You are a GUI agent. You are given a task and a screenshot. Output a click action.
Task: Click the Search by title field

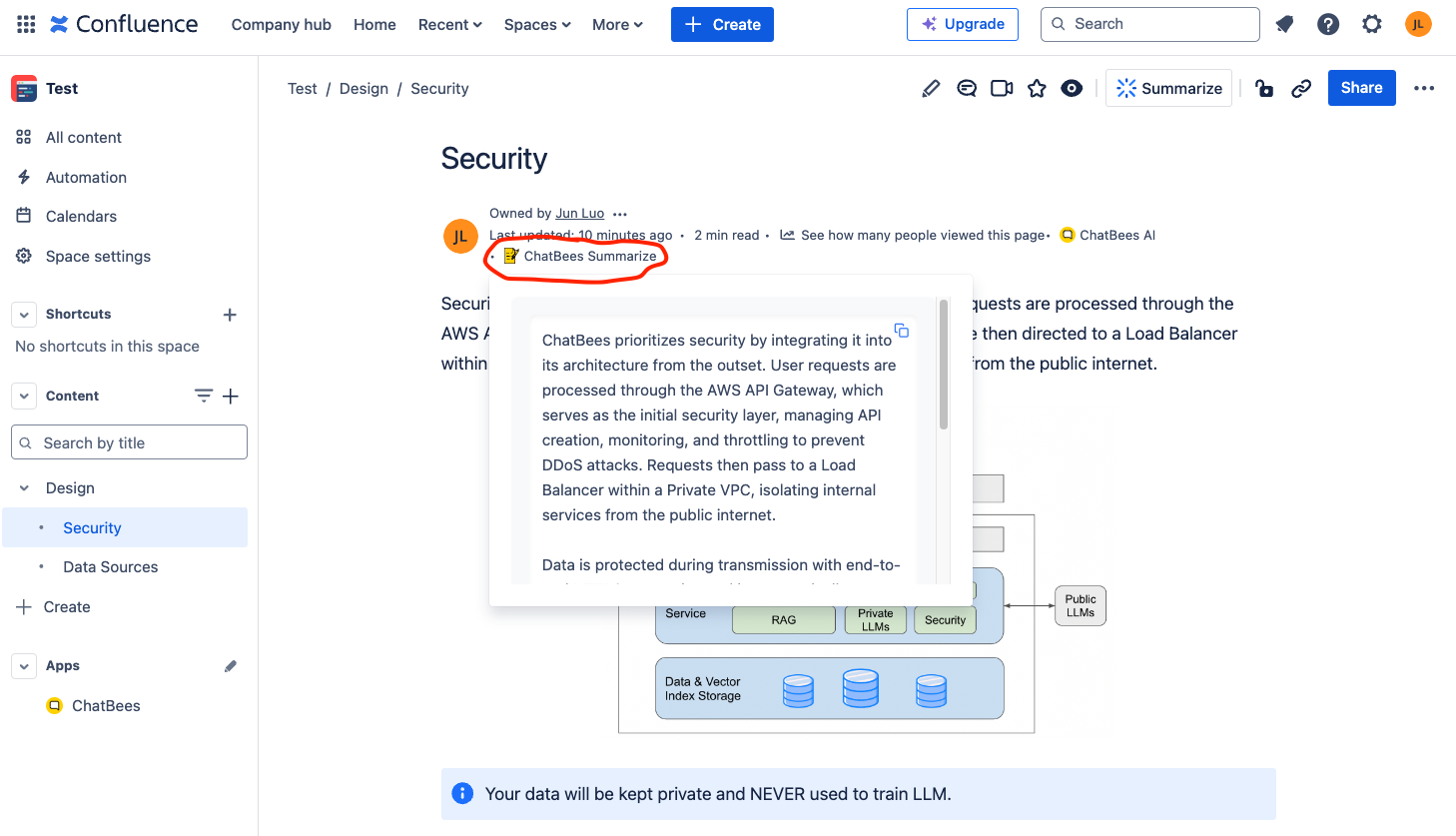point(130,442)
